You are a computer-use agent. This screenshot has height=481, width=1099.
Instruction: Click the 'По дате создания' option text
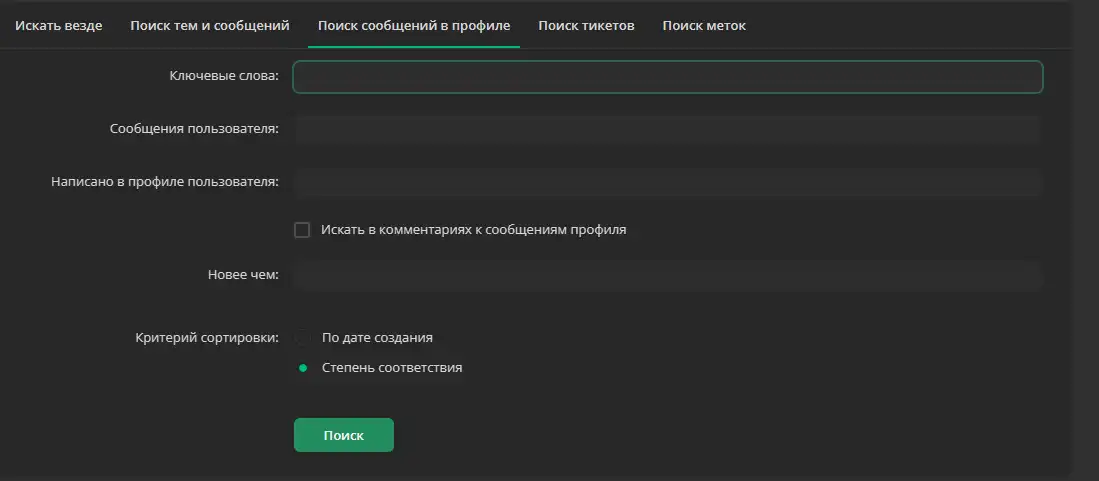(x=377, y=338)
